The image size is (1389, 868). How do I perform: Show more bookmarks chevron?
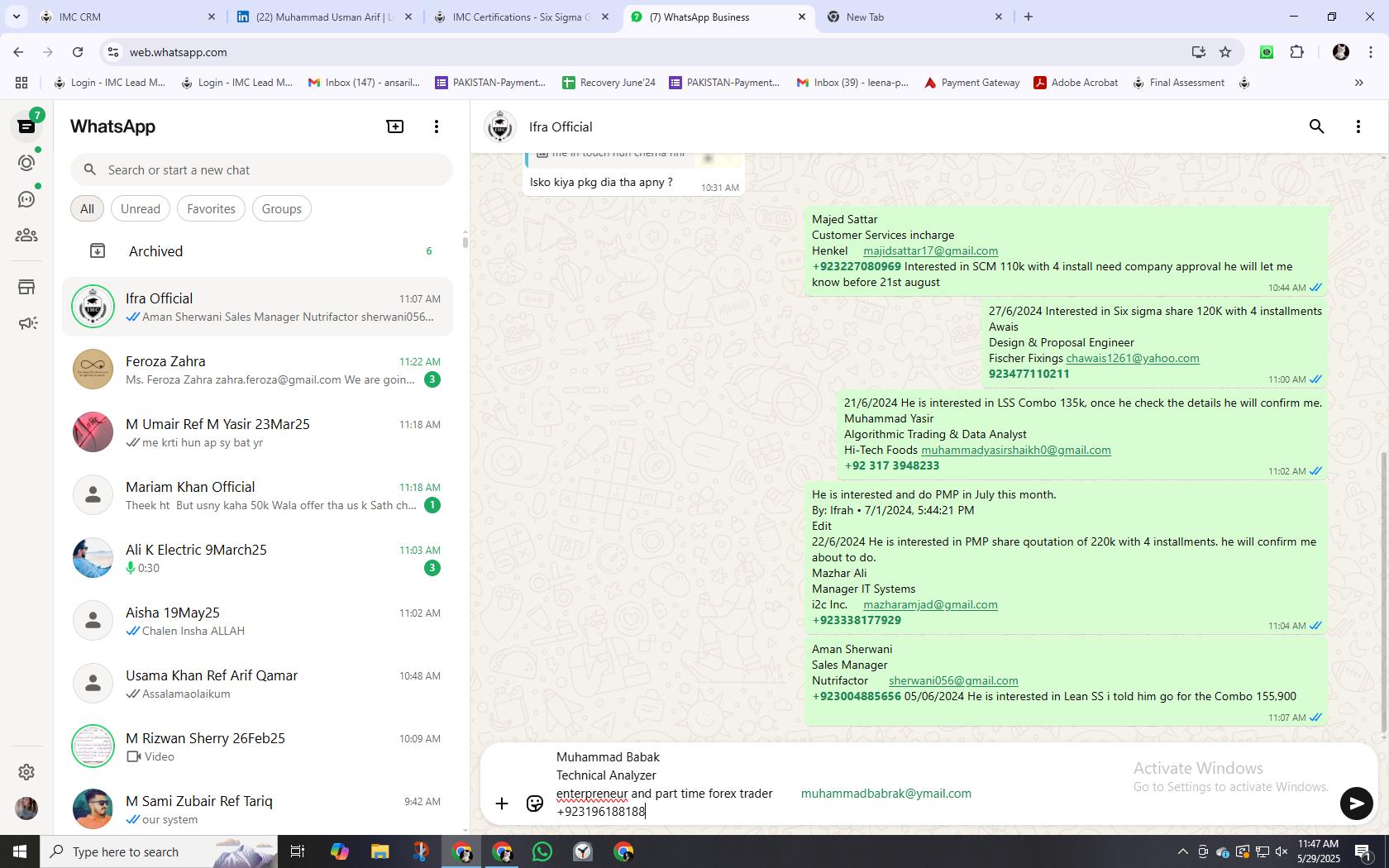[x=1358, y=83]
